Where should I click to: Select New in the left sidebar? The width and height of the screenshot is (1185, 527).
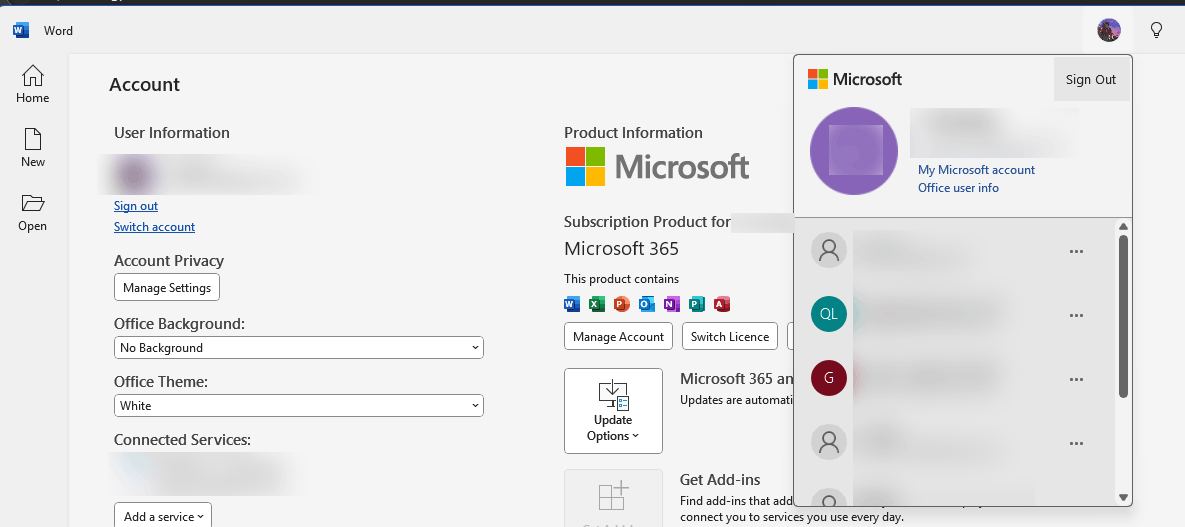coord(32,148)
